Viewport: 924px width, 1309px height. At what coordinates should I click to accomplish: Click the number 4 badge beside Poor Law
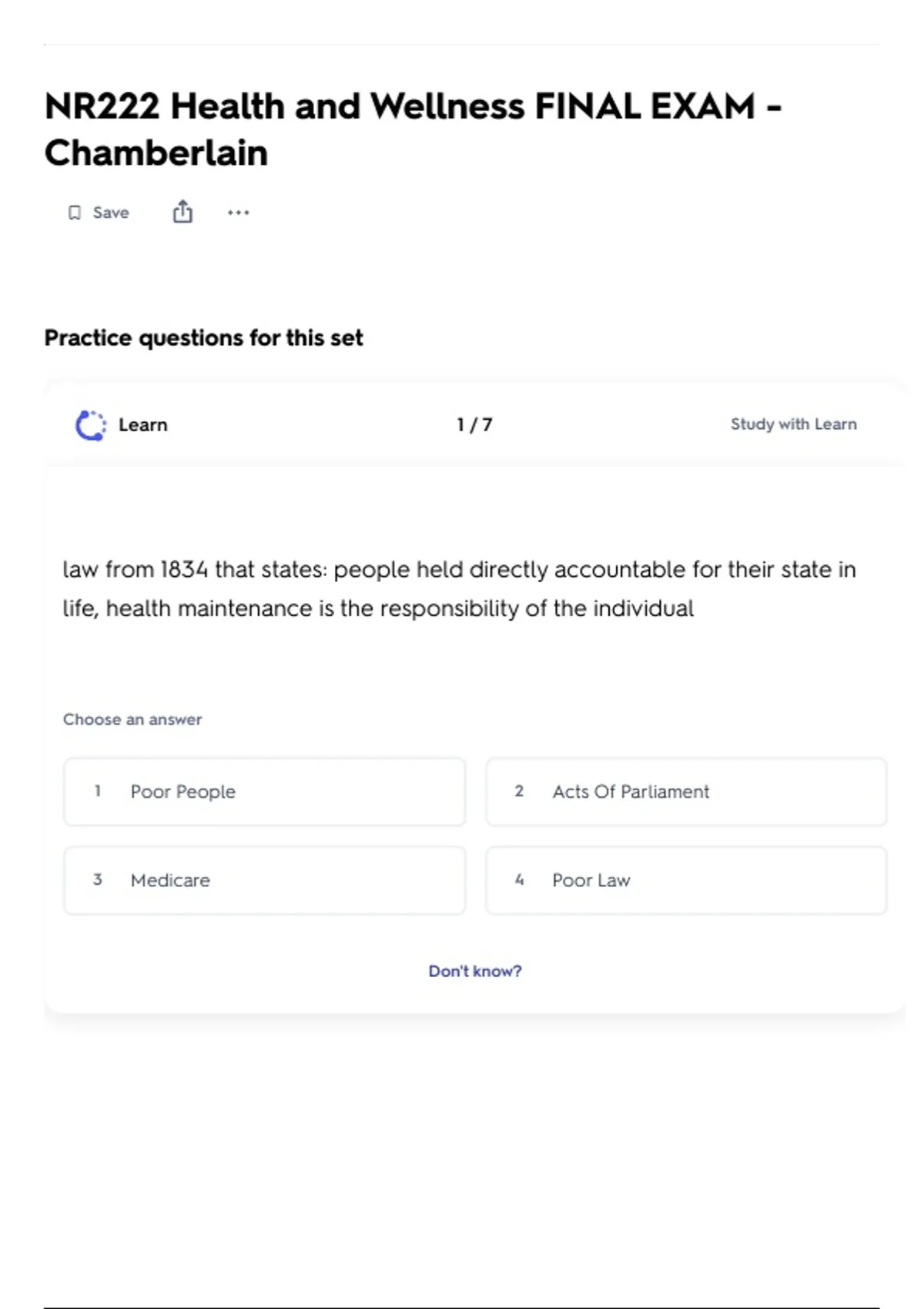click(519, 879)
